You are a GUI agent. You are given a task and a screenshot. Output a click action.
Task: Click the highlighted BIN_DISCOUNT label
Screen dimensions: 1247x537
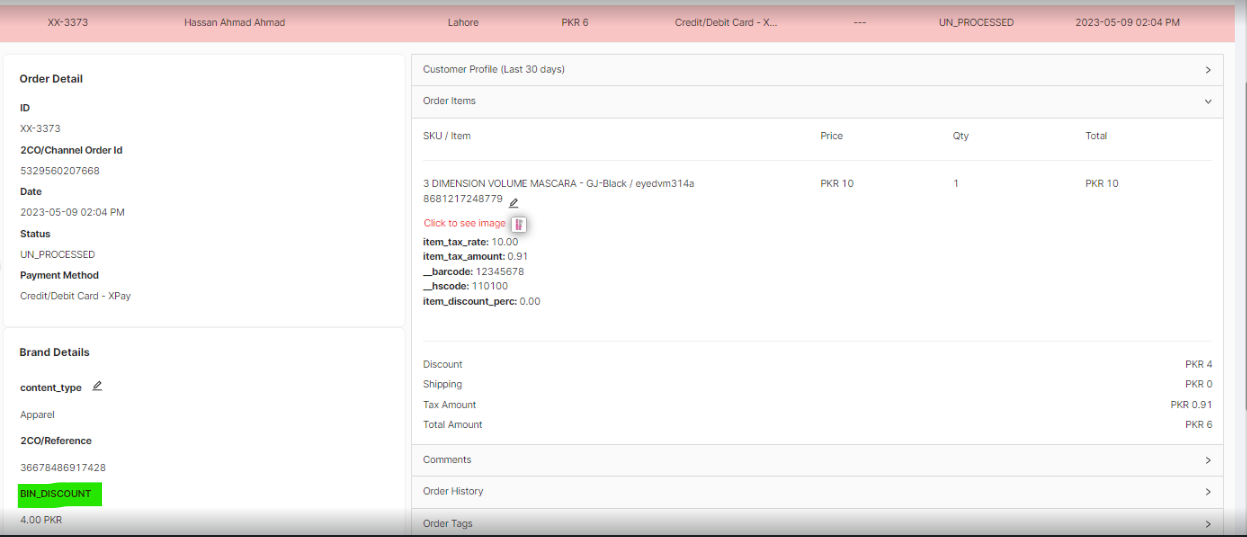pyautogui.click(x=56, y=494)
